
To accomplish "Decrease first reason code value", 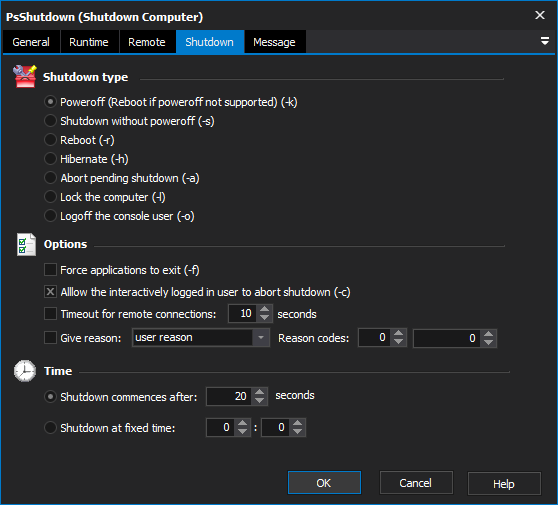I will coord(399,342).
